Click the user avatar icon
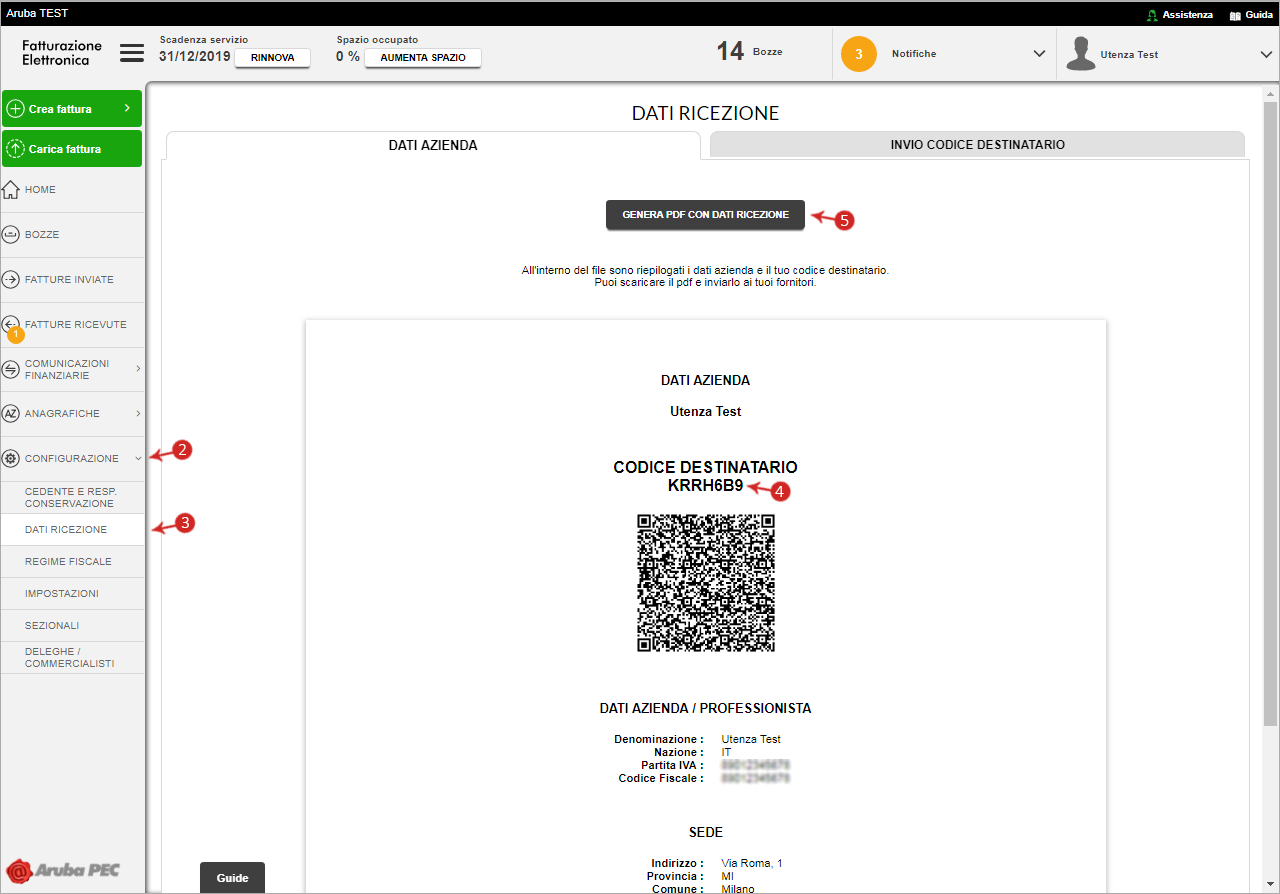 coord(1080,54)
